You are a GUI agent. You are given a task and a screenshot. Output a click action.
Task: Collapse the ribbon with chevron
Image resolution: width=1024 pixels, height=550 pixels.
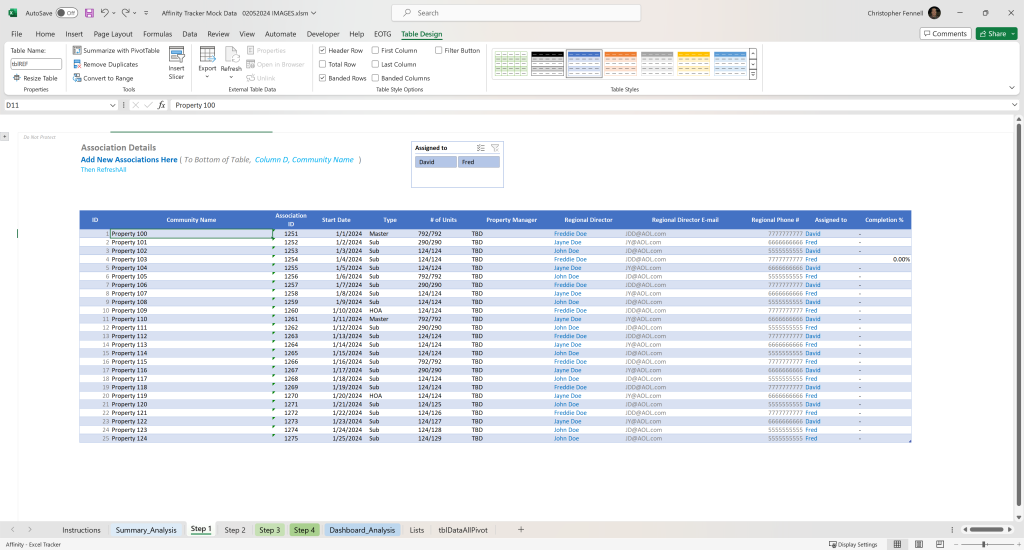tap(1012, 88)
